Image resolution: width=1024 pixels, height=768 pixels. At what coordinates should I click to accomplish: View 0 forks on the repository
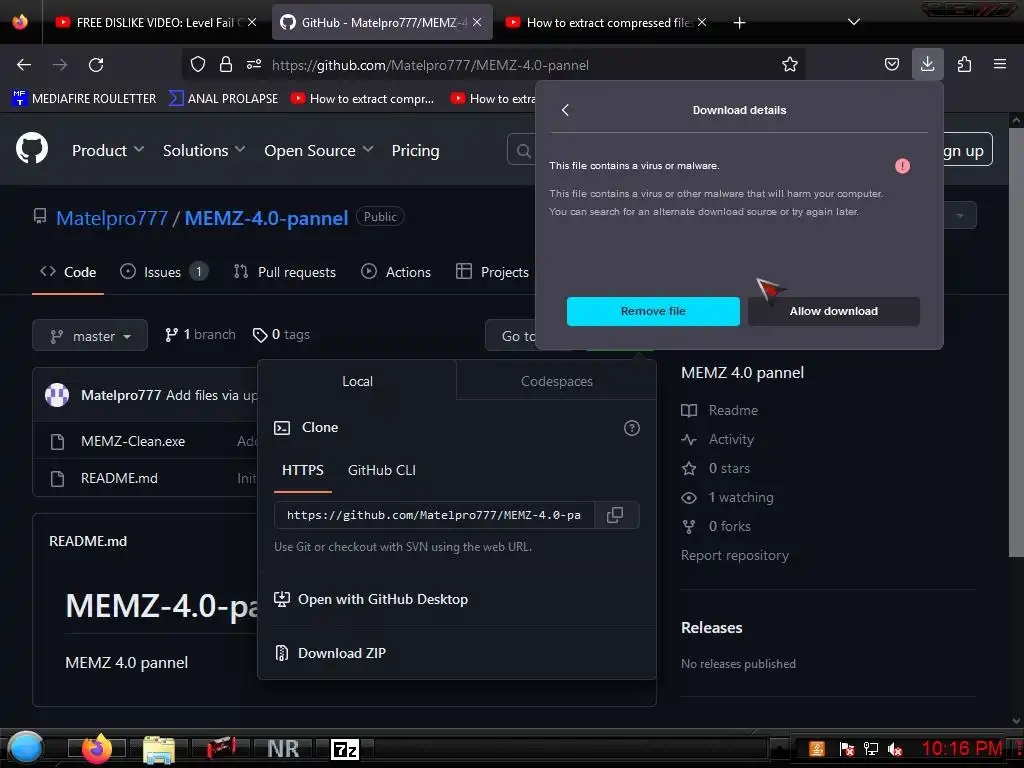(716, 526)
